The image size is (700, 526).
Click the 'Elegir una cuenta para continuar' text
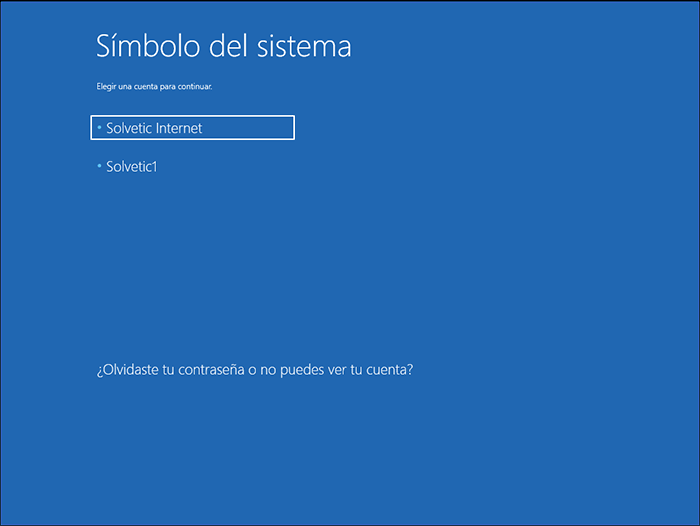tap(154, 87)
